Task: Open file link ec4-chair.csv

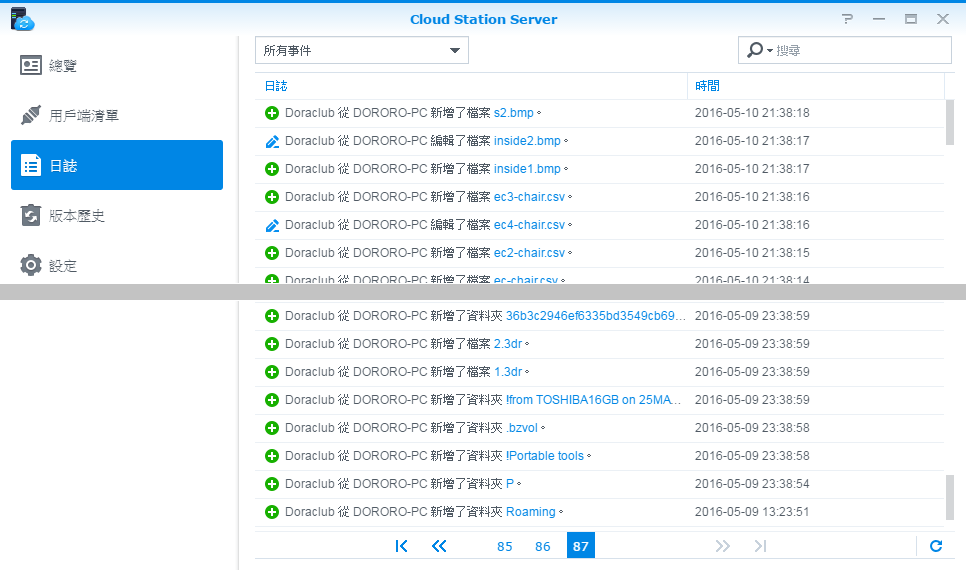Action: click(529, 225)
